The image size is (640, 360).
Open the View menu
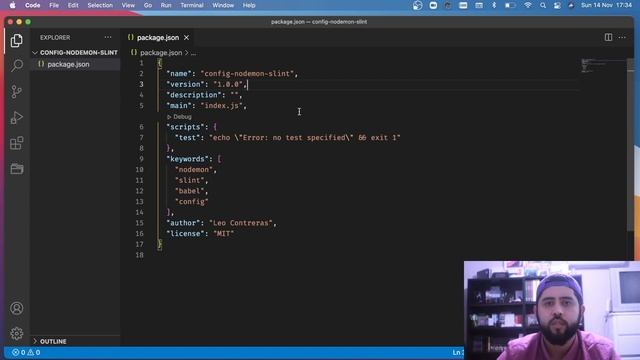pyautogui.click(x=128, y=5)
